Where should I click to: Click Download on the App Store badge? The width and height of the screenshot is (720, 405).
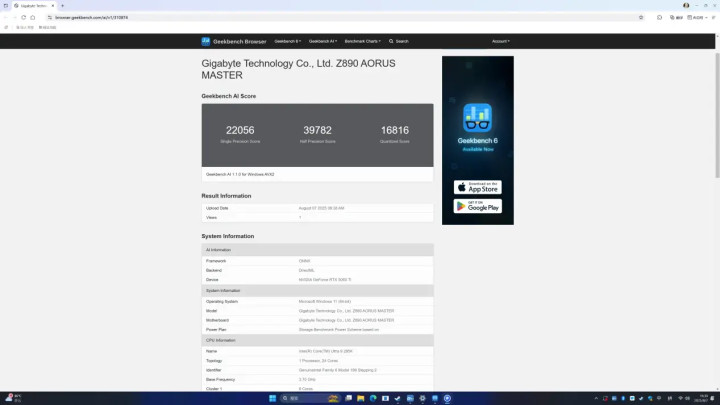(x=478, y=187)
